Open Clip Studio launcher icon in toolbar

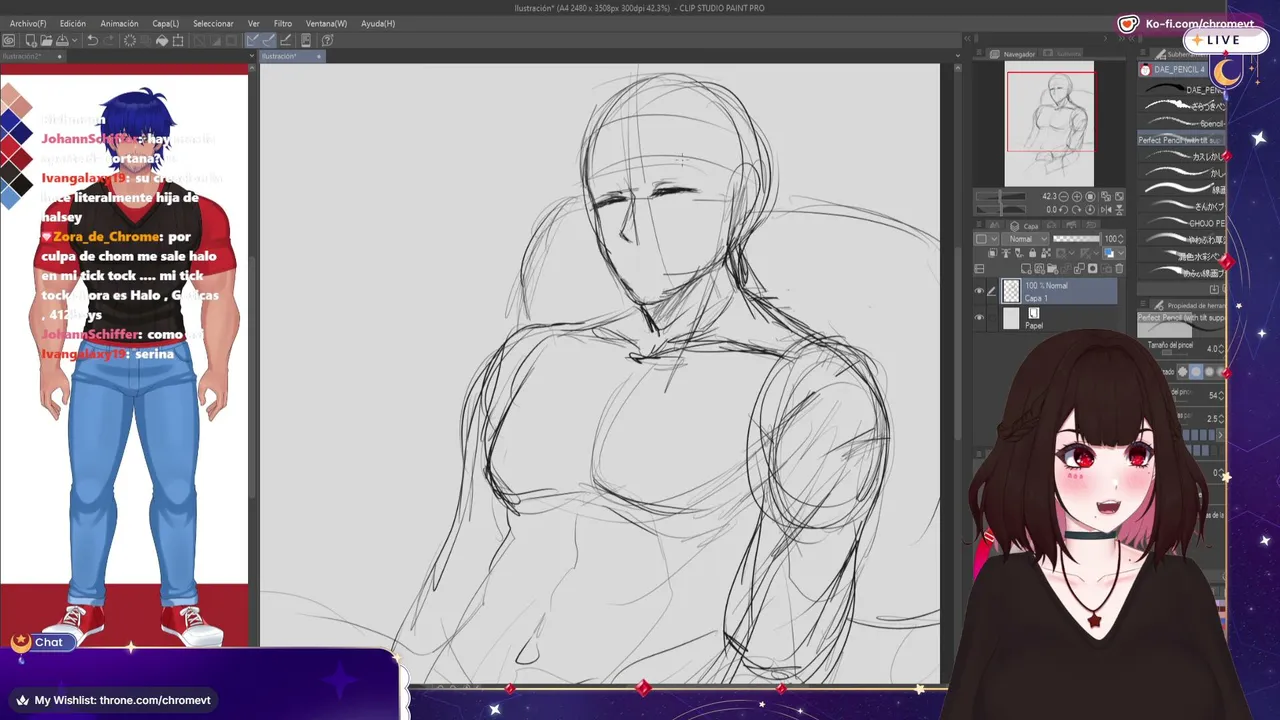(x=8, y=40)
